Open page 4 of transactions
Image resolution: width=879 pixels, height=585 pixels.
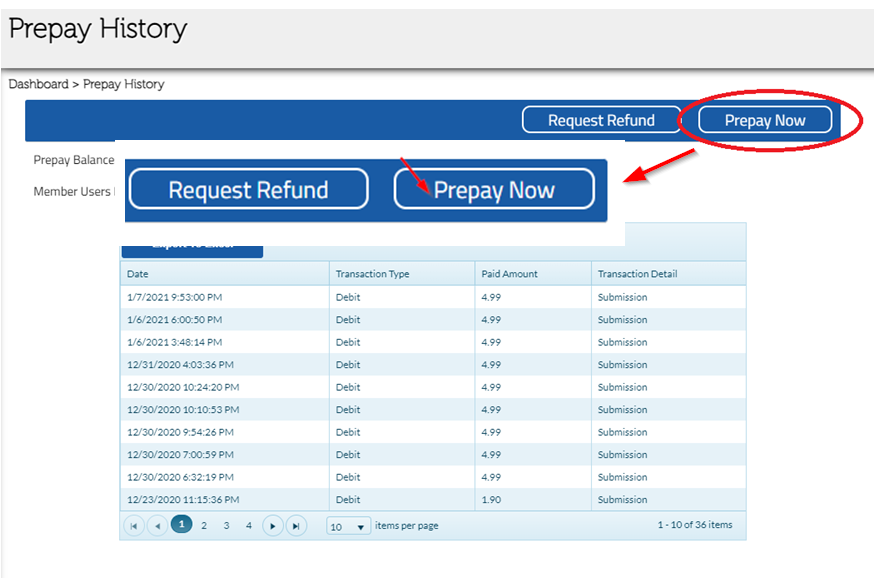(x=249, y=525)
